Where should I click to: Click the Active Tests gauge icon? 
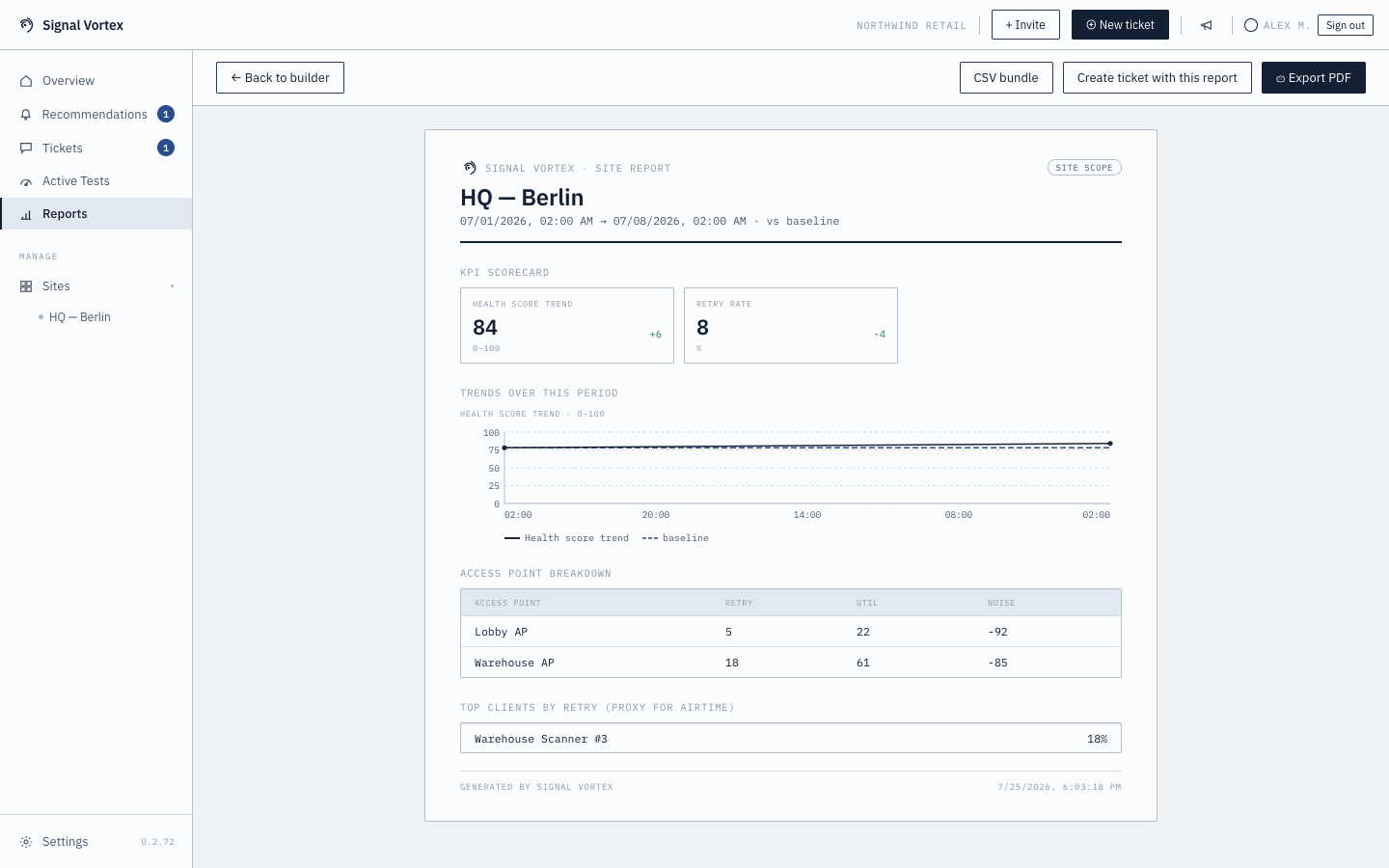coord(26,181)
